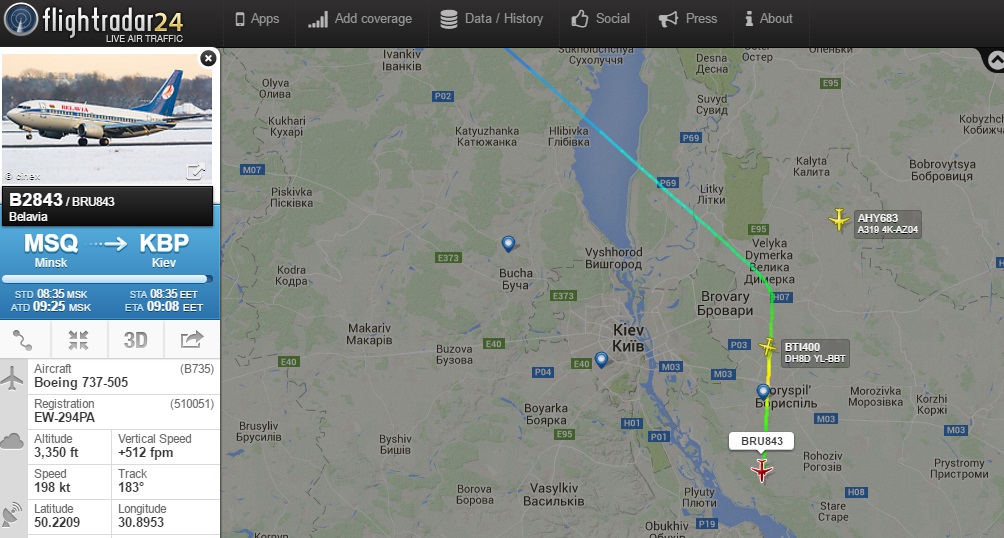Open the aircraft photo link icon

195,172
